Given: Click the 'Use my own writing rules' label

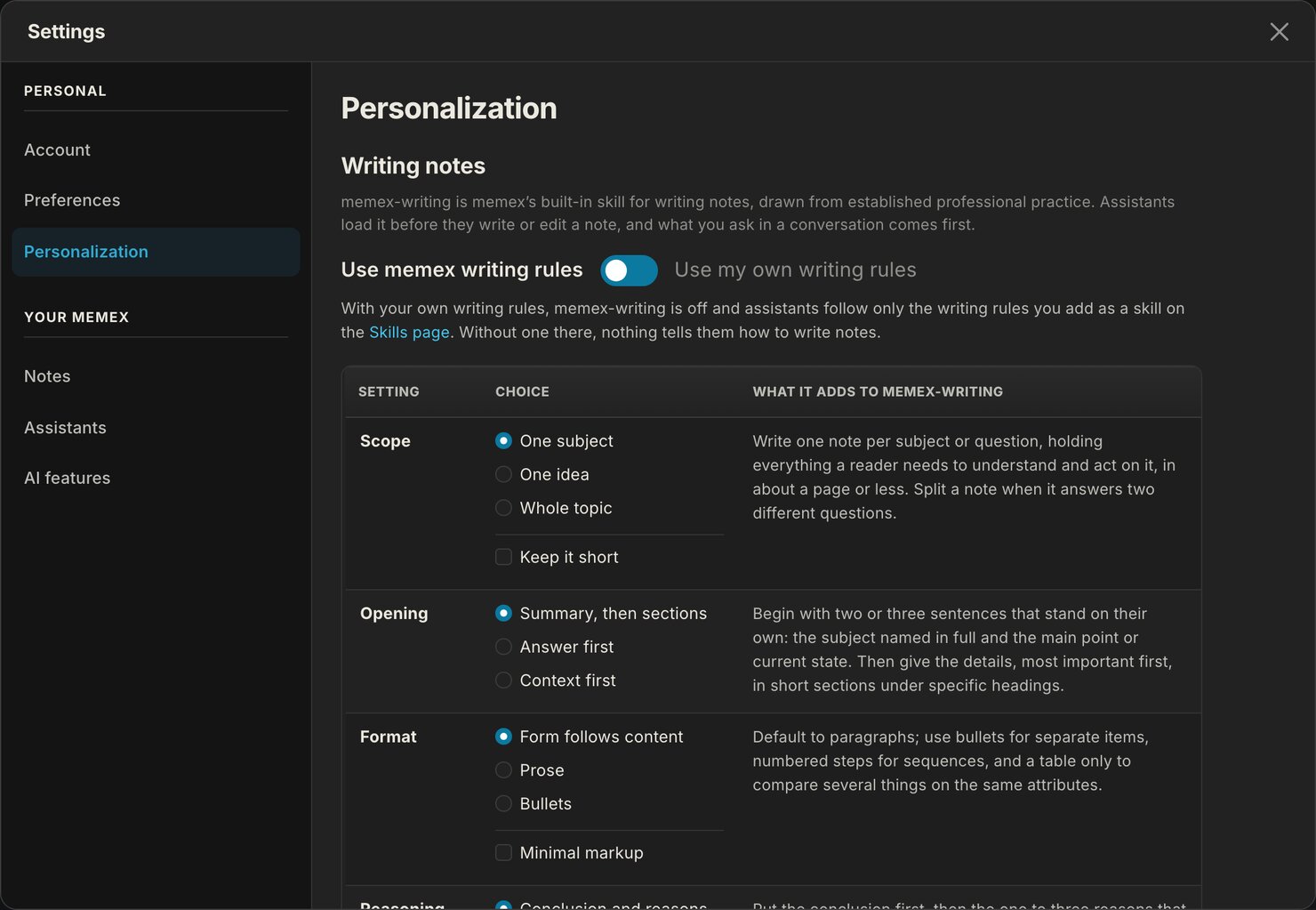Looking at the screenshot, I should click(795, 270).
